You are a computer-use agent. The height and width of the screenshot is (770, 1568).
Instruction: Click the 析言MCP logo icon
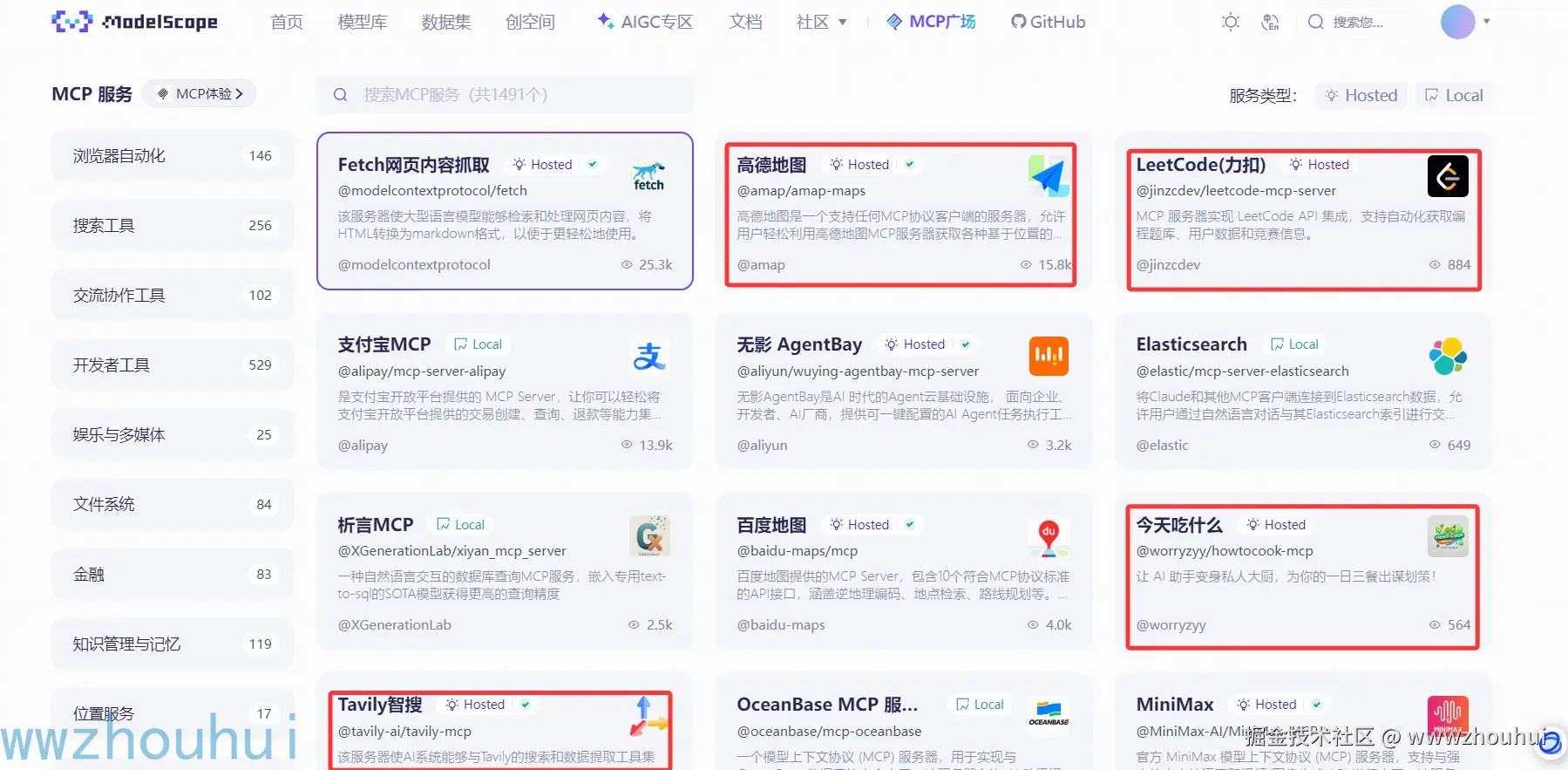(x=649, y=535)
